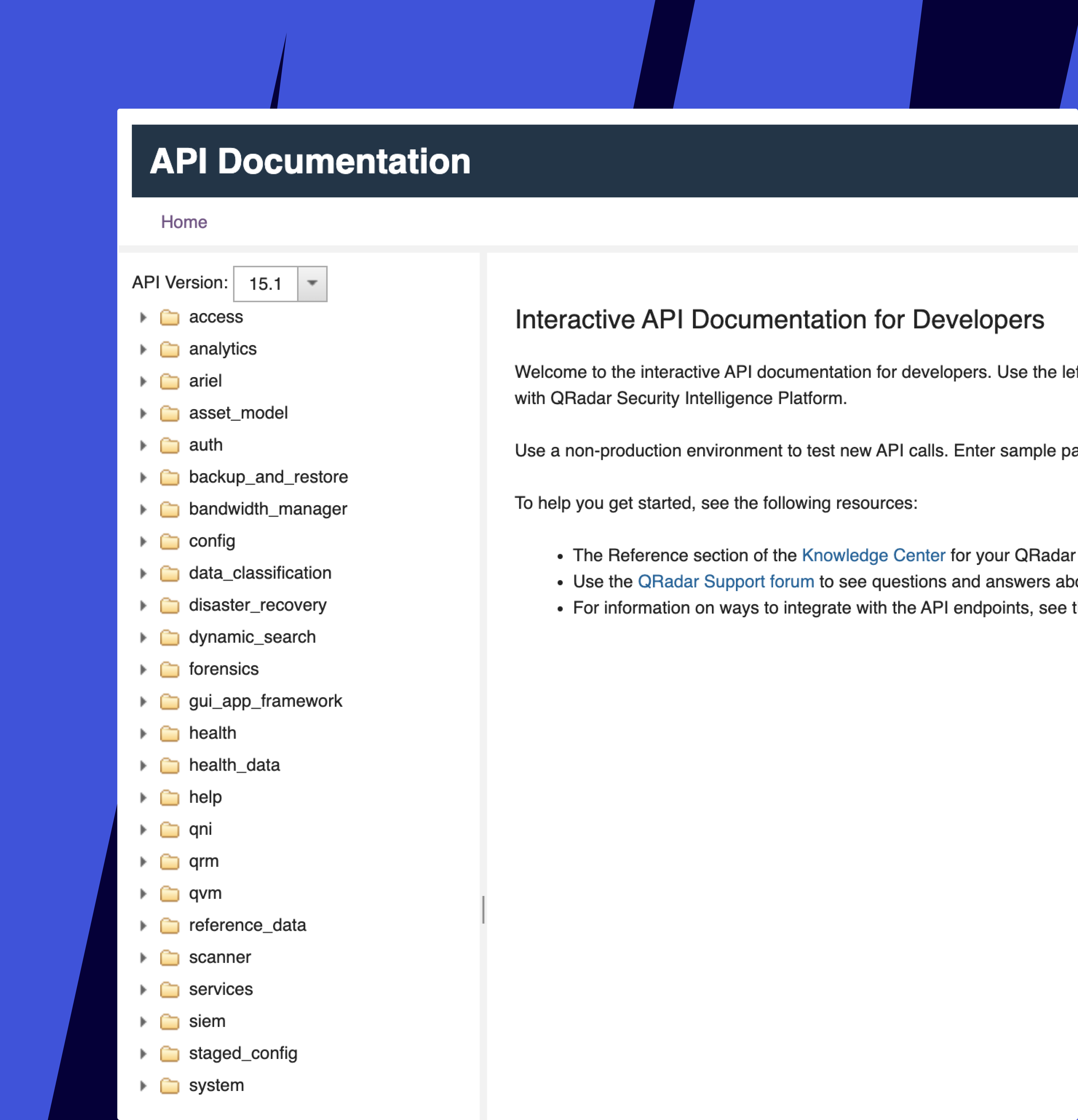The width and height of the screenshot is (1078, 1120).
Task: Open the Knowledge Center link
Action: click(873, 555)
